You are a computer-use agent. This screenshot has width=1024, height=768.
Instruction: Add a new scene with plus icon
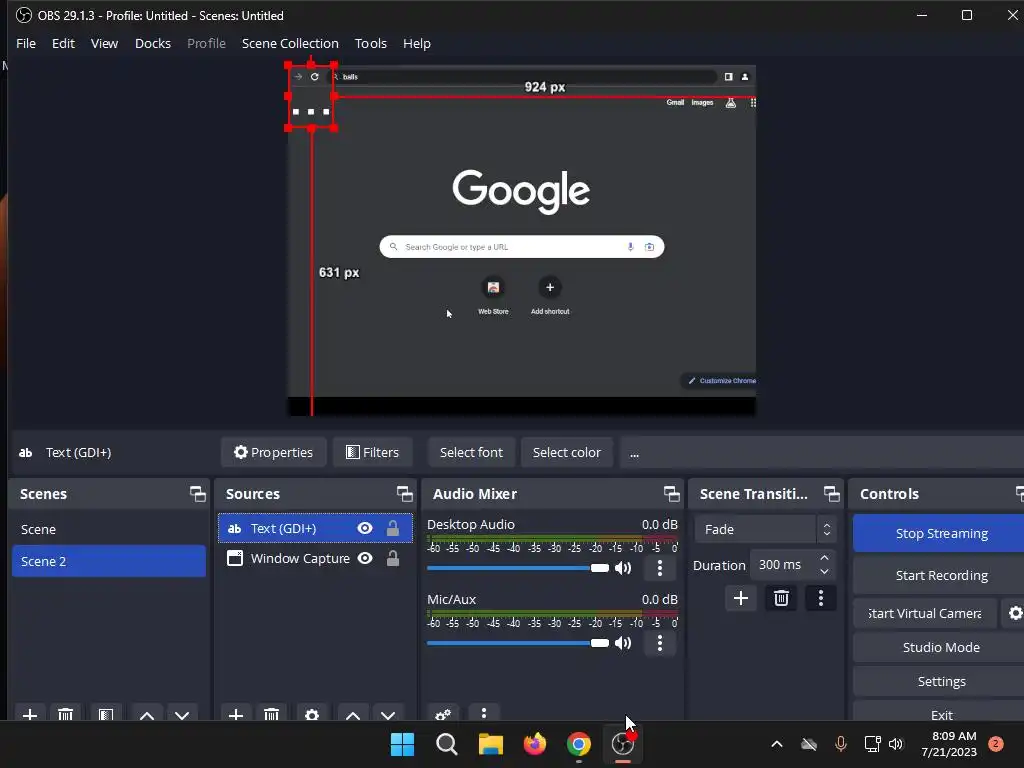click(29, 714)
